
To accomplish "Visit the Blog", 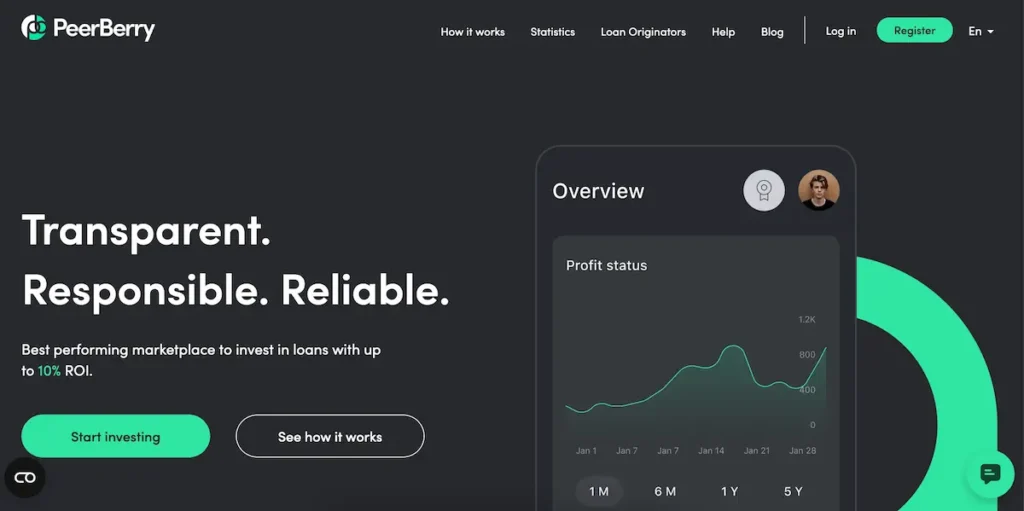I will coord(772,32).
